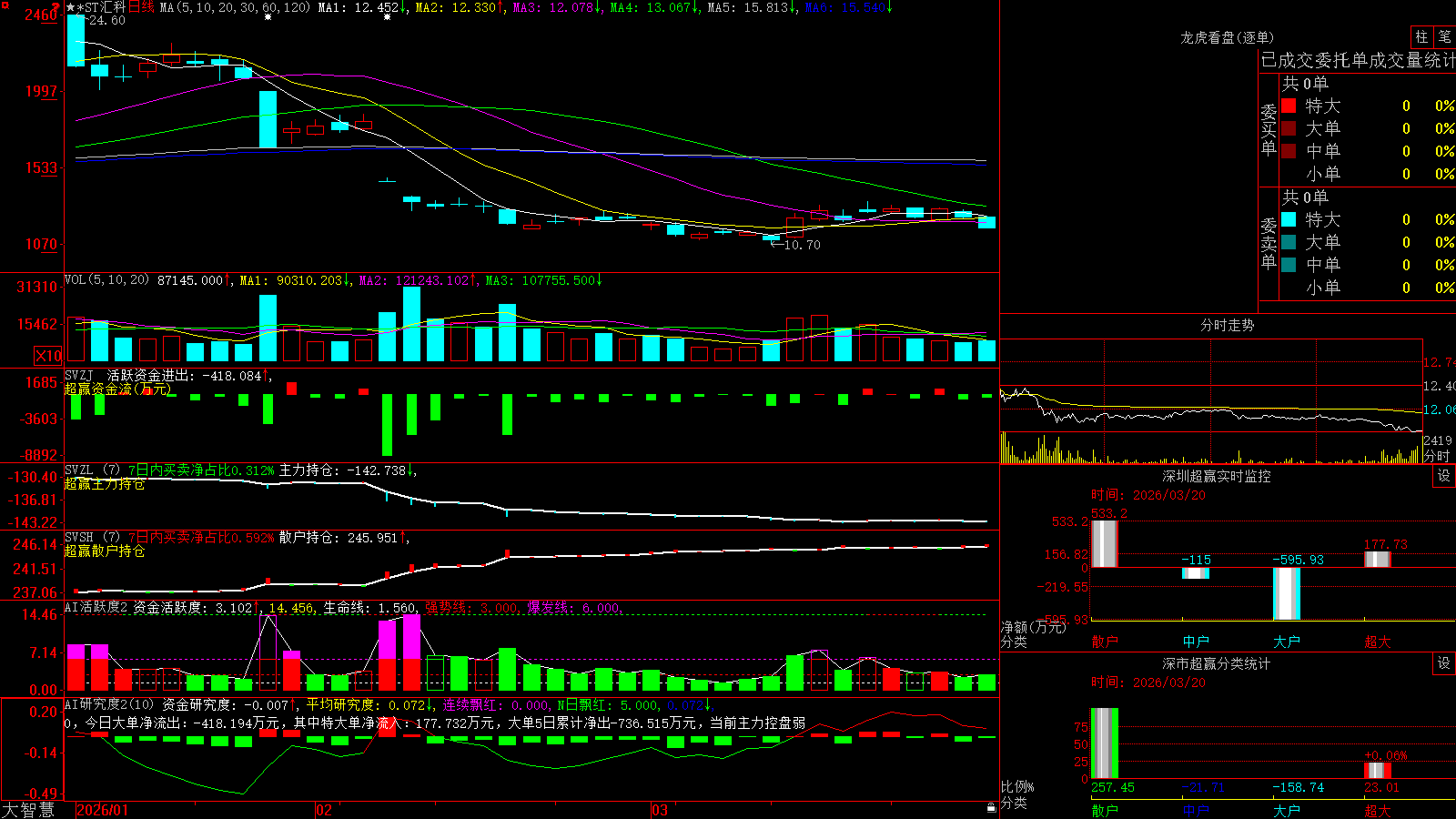1456x819 pixels.
Task: Click the 超赢资金流(万元) yellow label
Action: click(x=117, y=389)
